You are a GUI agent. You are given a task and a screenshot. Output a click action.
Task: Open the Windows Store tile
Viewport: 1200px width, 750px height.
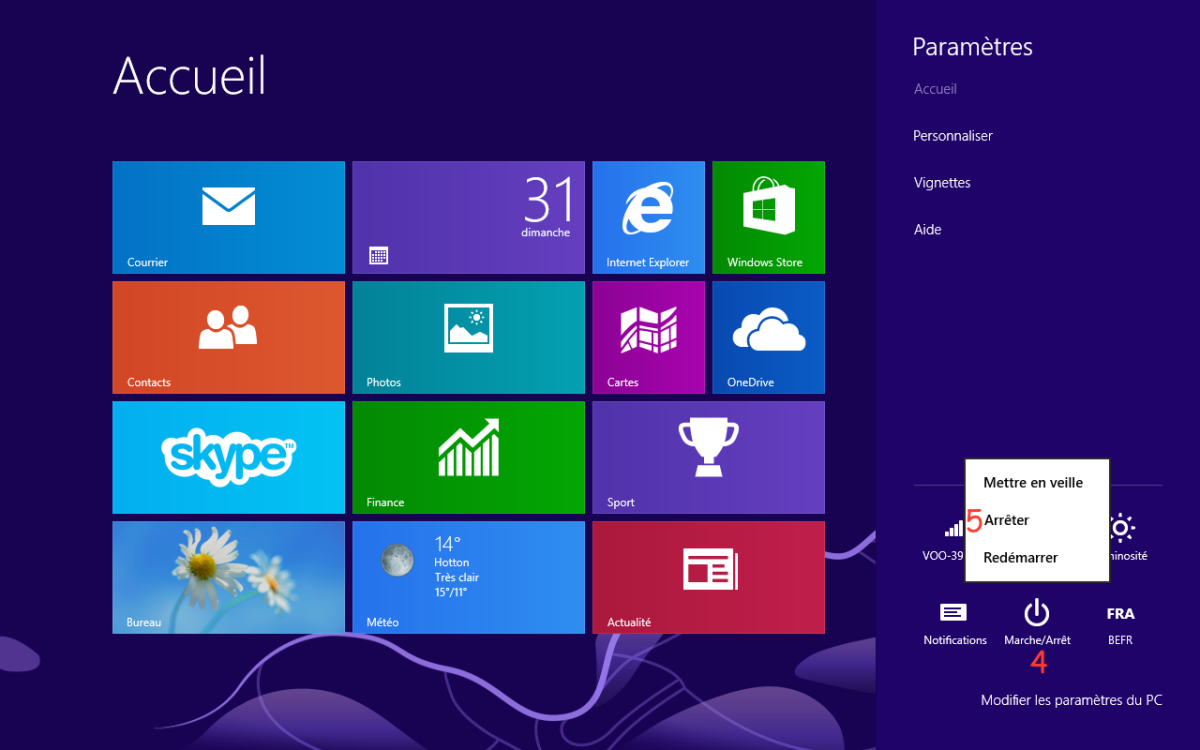click(768, 217)
